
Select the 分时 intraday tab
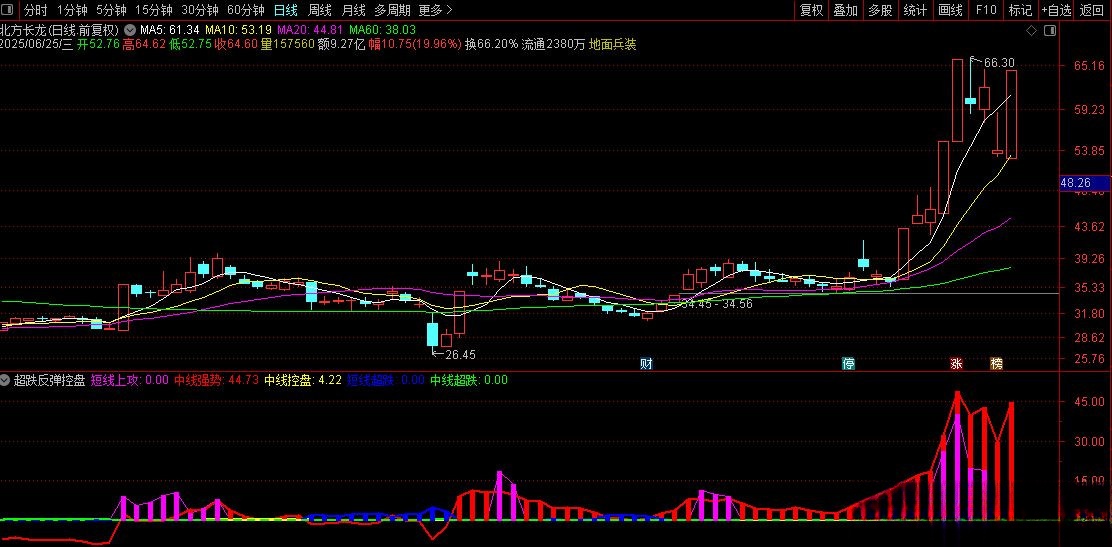pyautogui.click(x=35, y=10)
